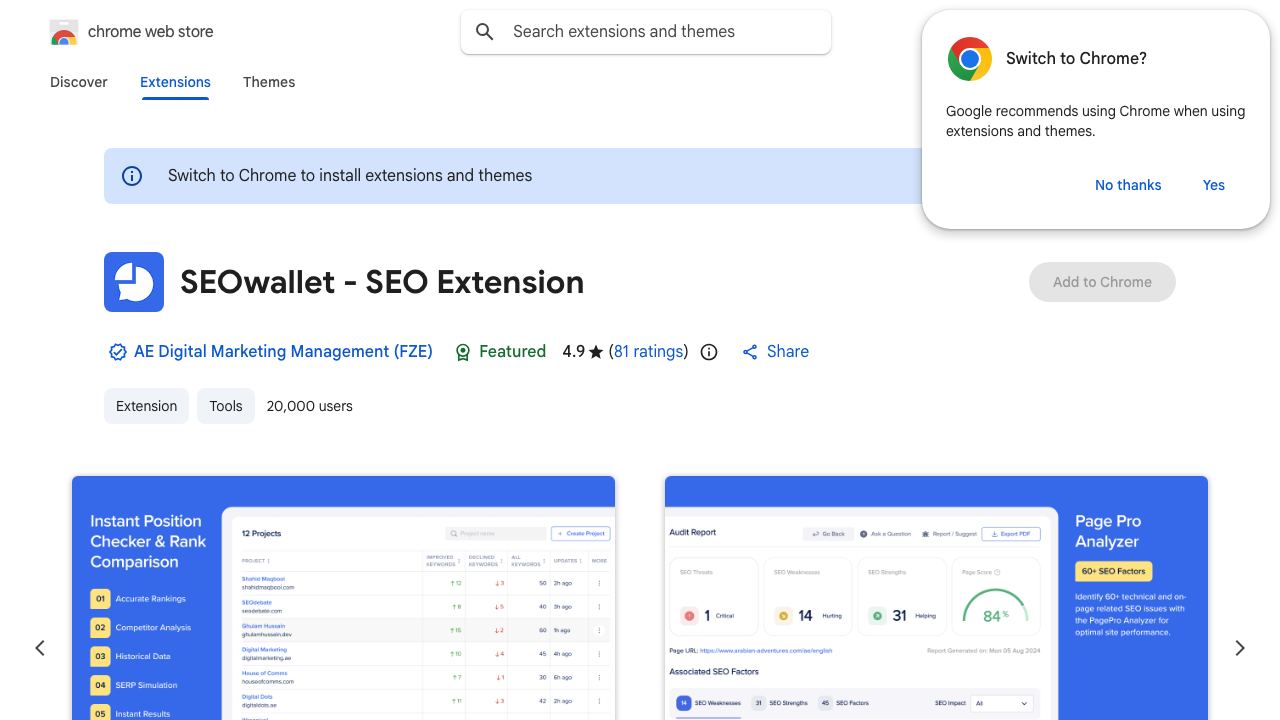Click the Chrome Web Store logo
This screenshot has width=1280, height=720.
click(64, 32)
